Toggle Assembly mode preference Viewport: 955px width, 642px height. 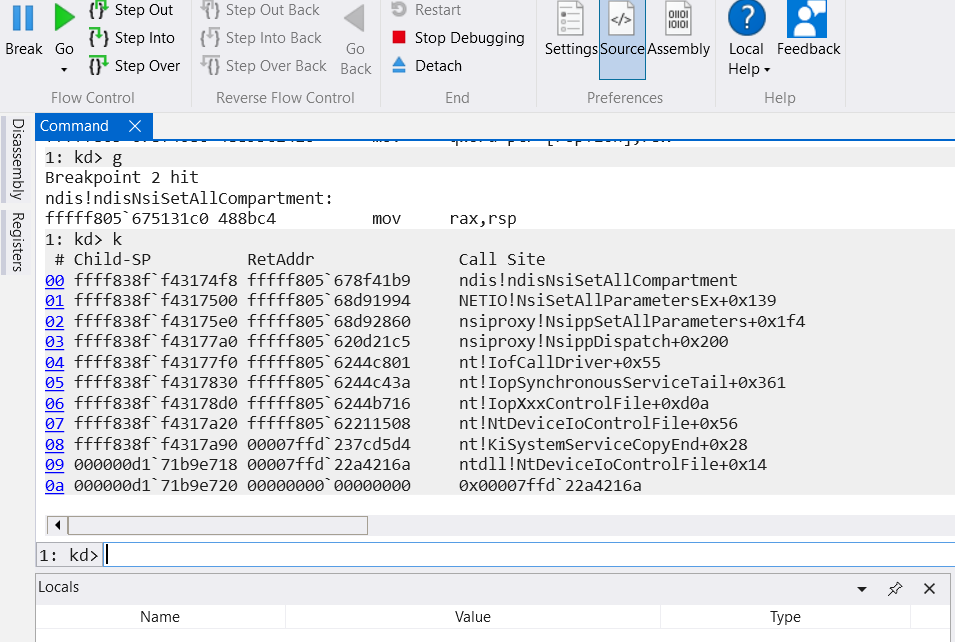[x=678, y=30]
